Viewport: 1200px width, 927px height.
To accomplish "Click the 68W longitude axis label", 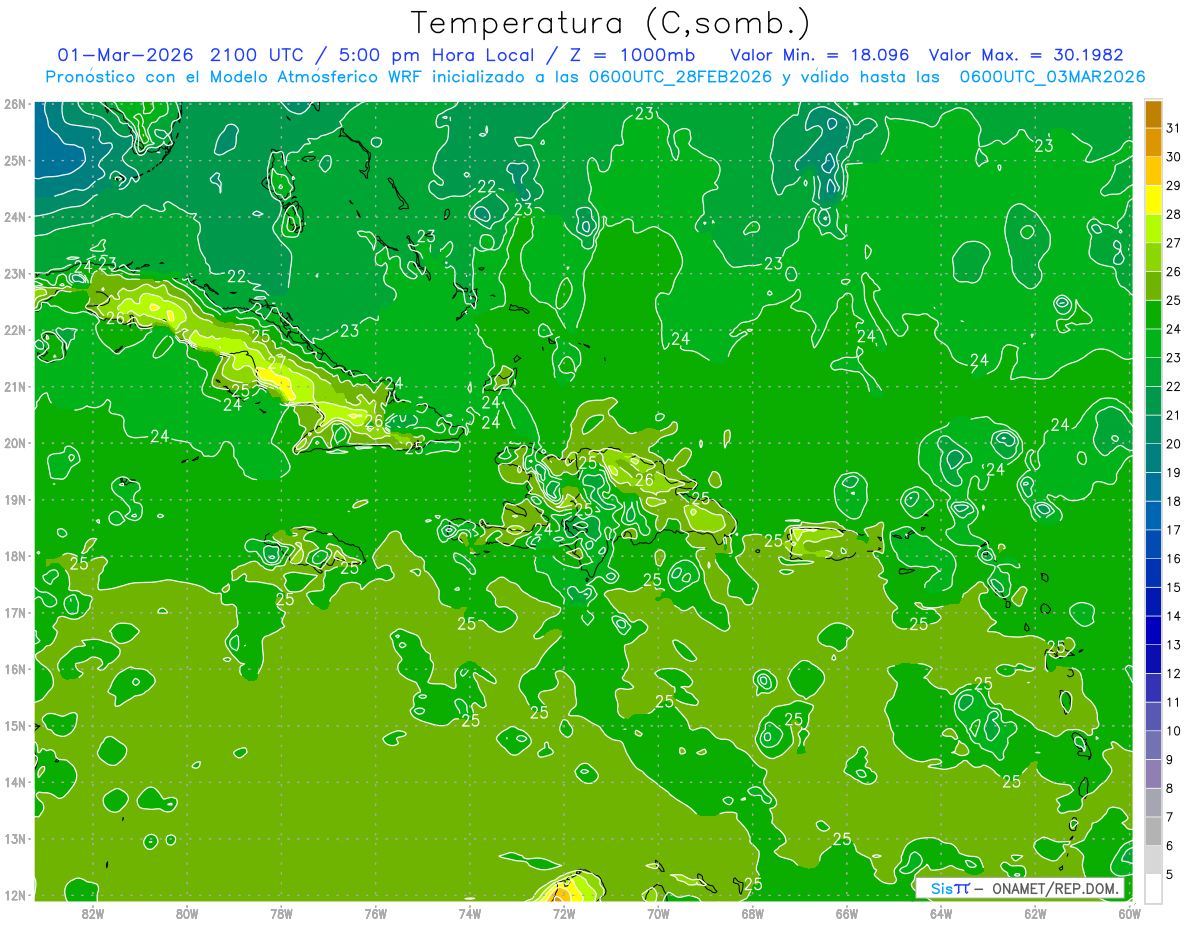I will tap(752, 912).
